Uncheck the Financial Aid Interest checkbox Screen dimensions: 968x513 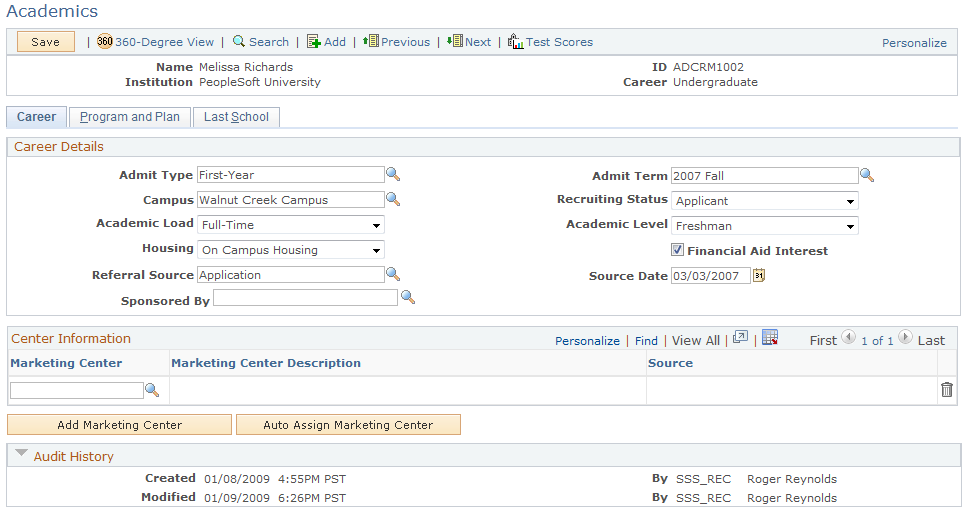(678, 251)
